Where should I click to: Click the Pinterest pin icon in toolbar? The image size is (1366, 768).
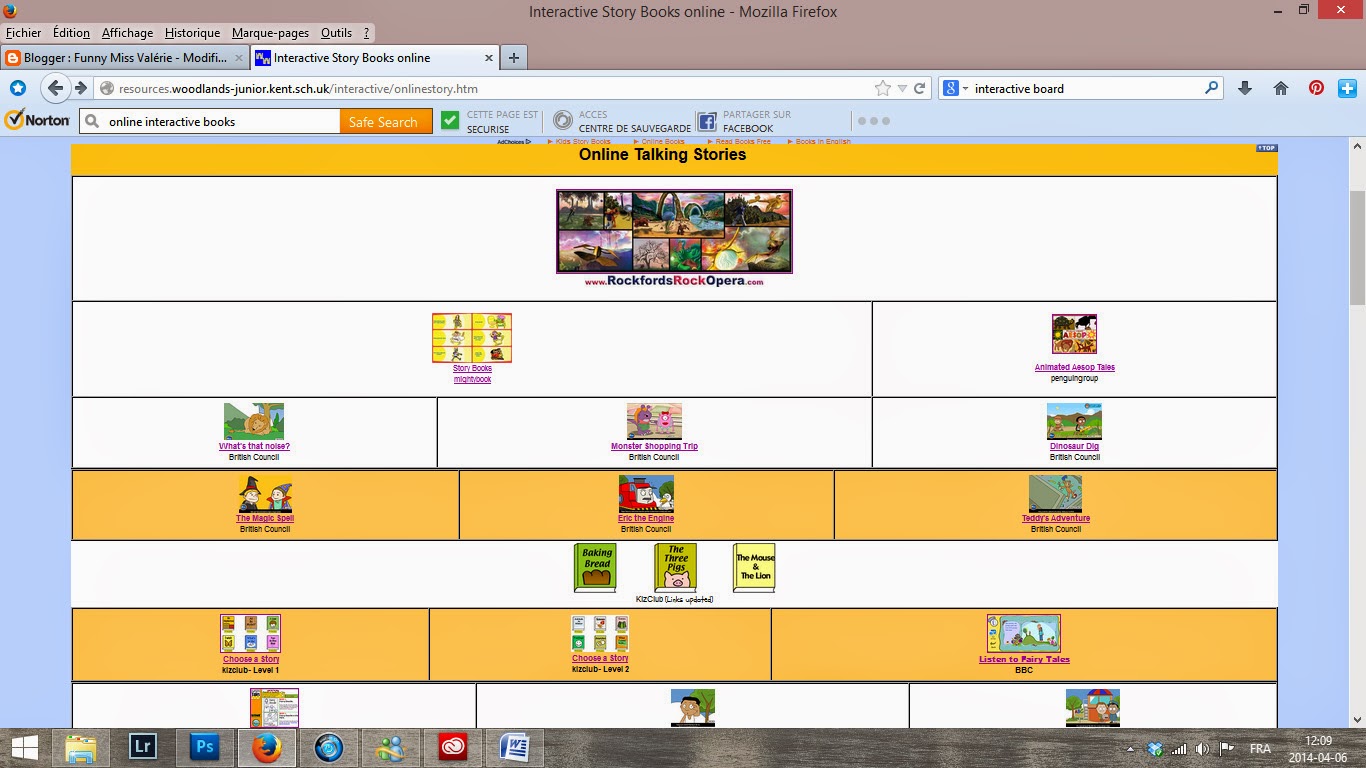pyautogui.click(x=1317, y=88)
